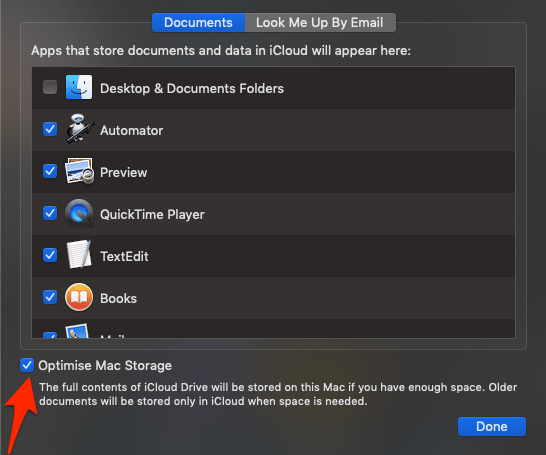Image resolution: width=546 pixels, height=455 pixels.
Task: Select the 'QuickTime Player' row label
Action: (152, 215)
